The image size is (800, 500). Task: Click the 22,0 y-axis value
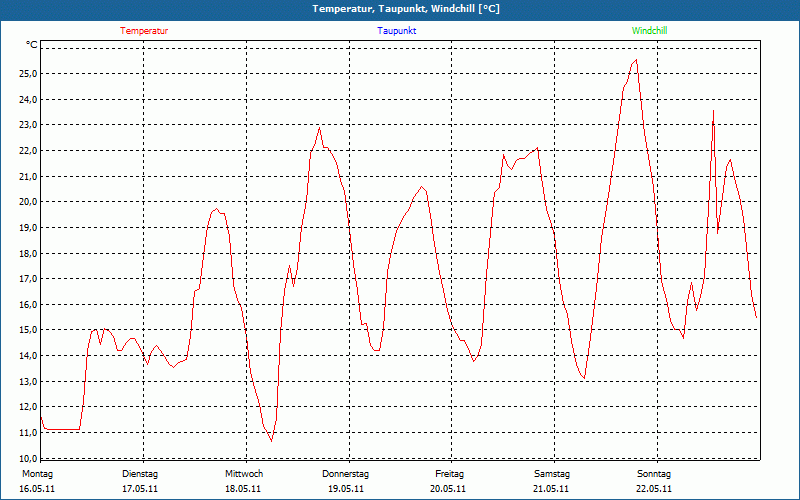[x=29, y=151]
